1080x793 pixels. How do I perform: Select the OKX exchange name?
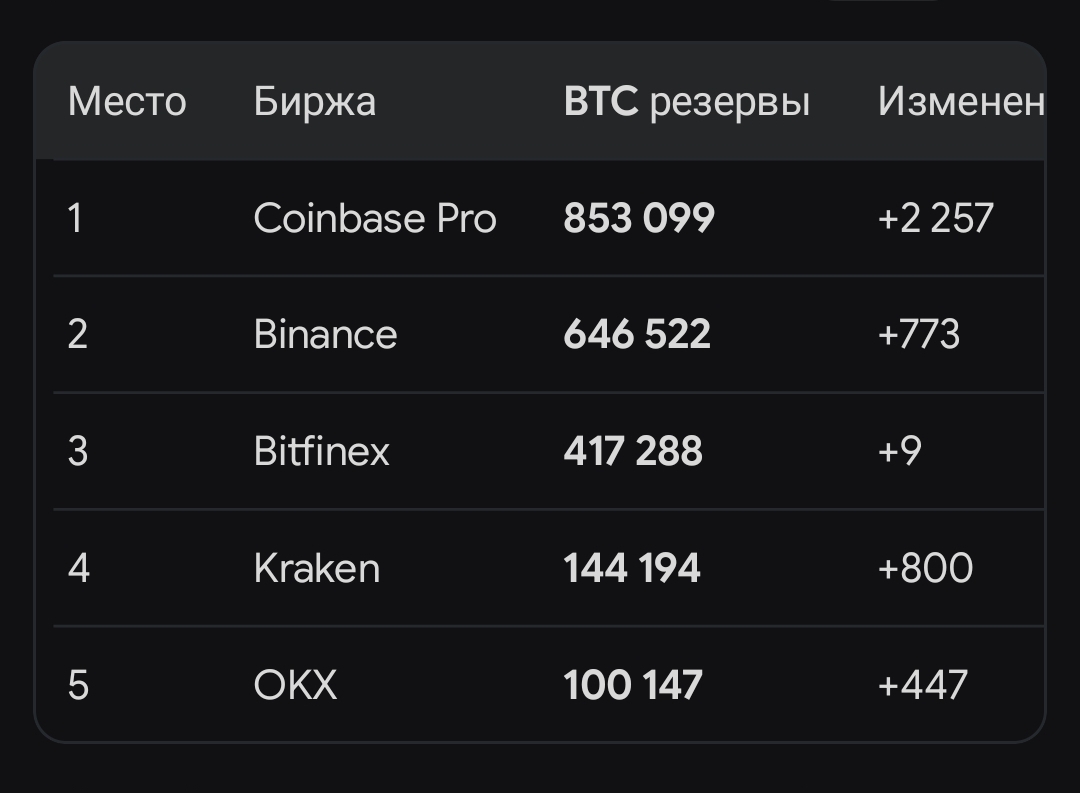[295, 685]
